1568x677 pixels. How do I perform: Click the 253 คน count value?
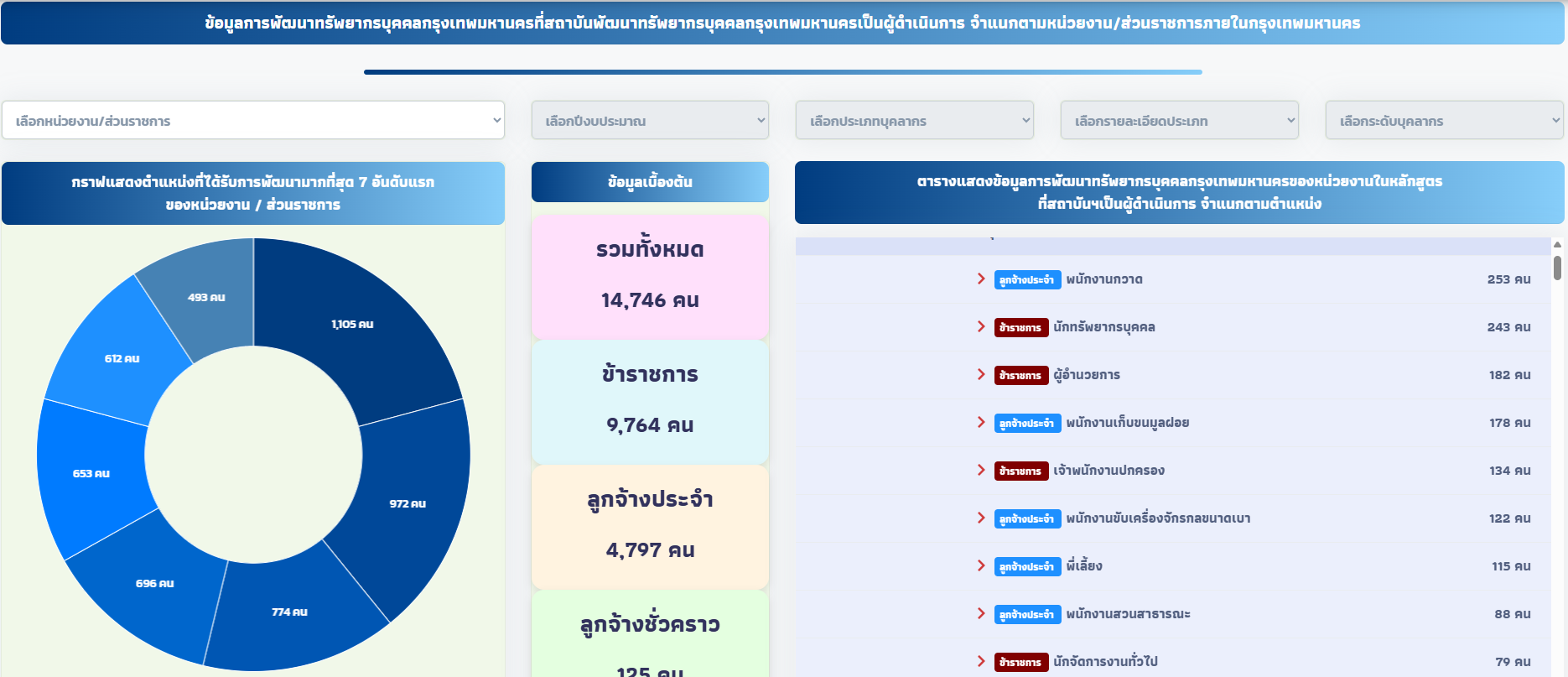coord(1509,279)
